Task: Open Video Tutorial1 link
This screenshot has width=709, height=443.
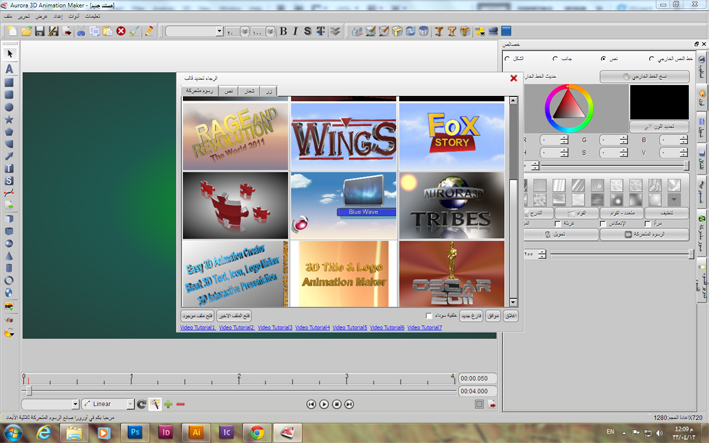Action: [x=198, y=328]
